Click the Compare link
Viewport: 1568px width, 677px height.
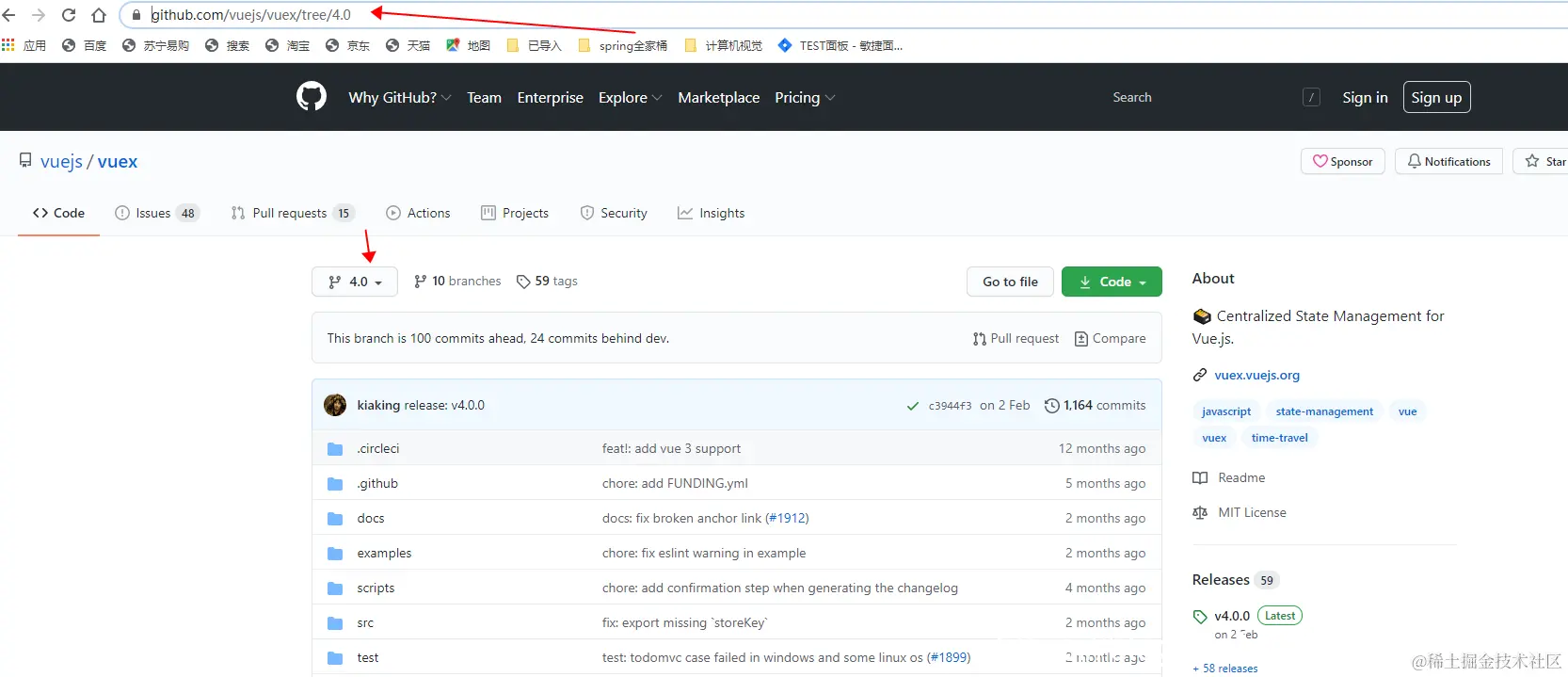(x=1110, y=339)
